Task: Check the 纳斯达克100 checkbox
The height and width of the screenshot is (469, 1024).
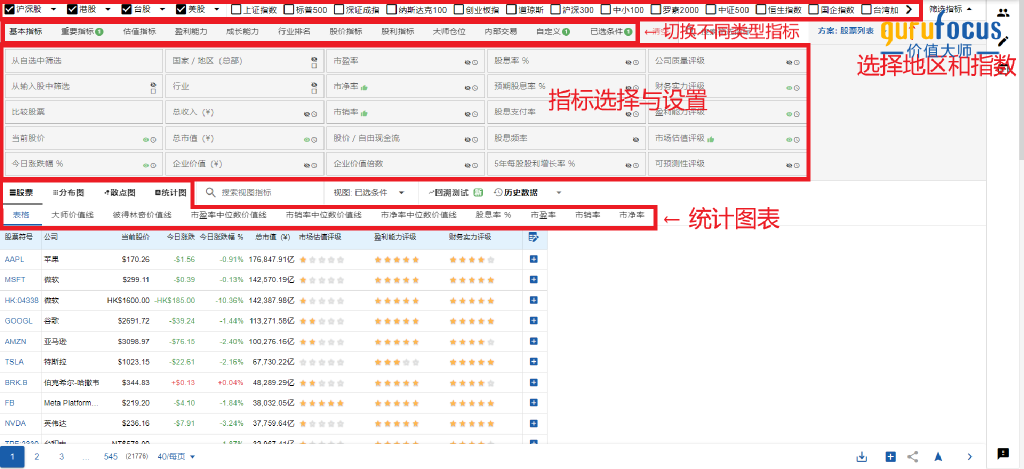Action: click(x=391, y=10)
